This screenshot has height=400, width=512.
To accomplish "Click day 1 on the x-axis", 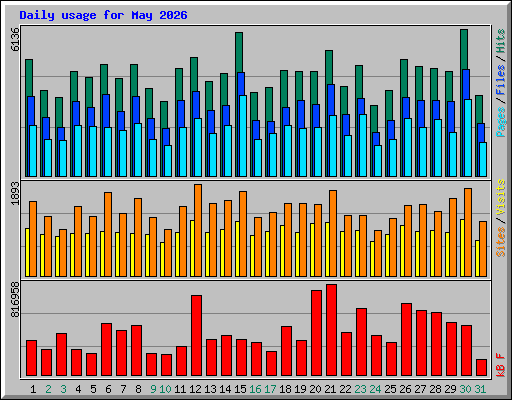I will click(33, 389).
